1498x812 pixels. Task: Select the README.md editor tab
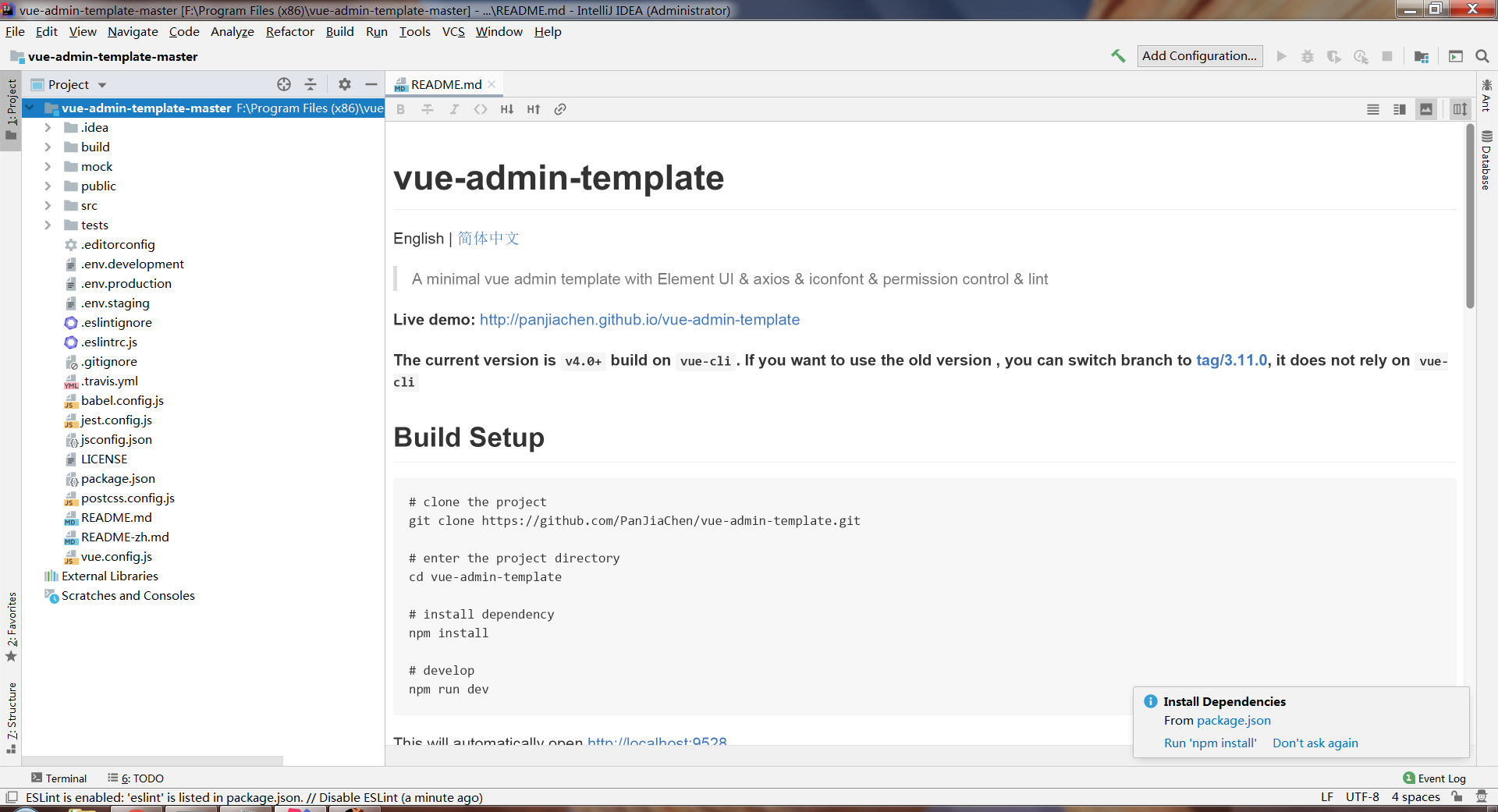[x=446, y=84]
